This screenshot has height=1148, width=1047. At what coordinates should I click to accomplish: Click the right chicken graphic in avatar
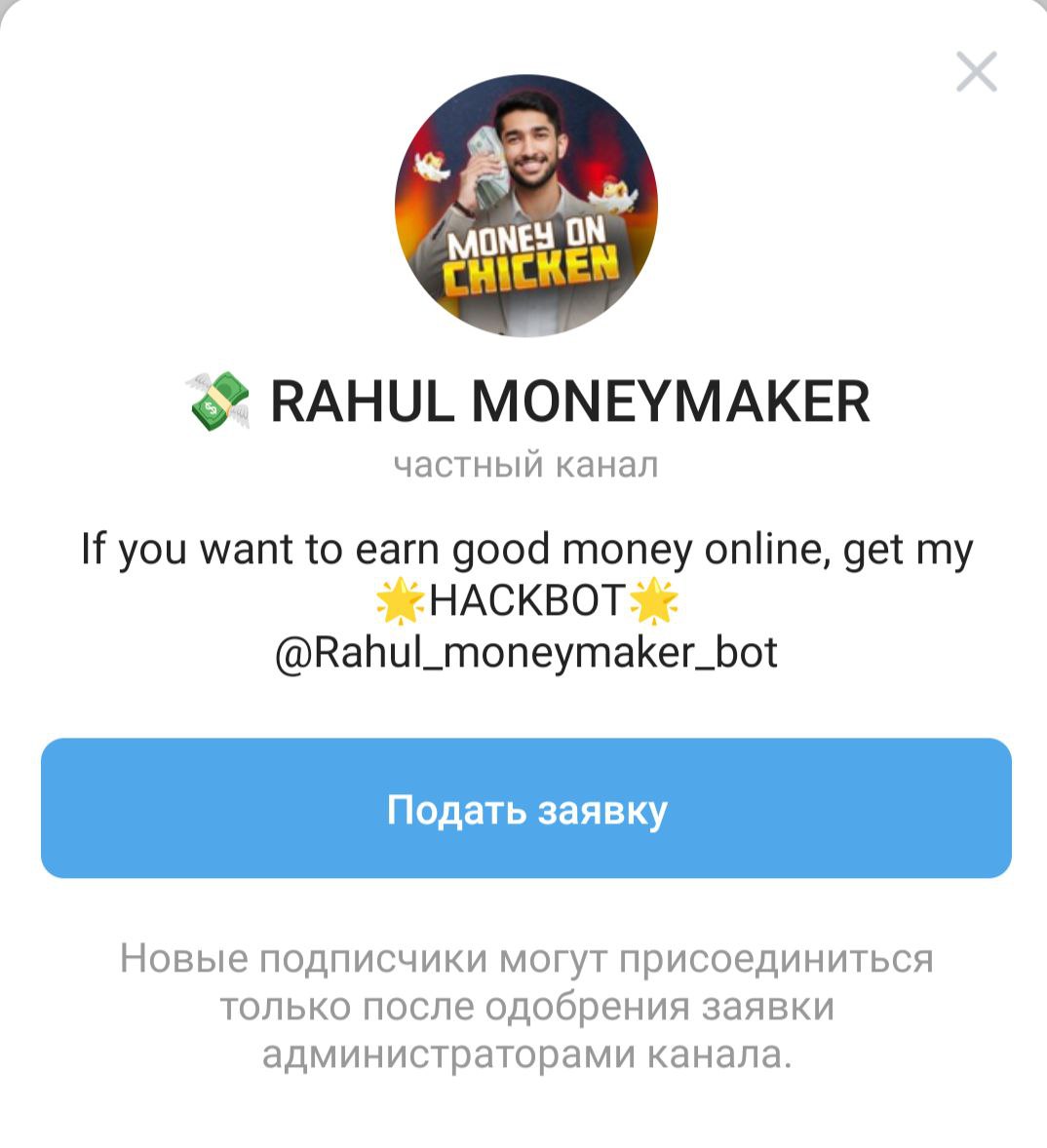click(612, 195)
